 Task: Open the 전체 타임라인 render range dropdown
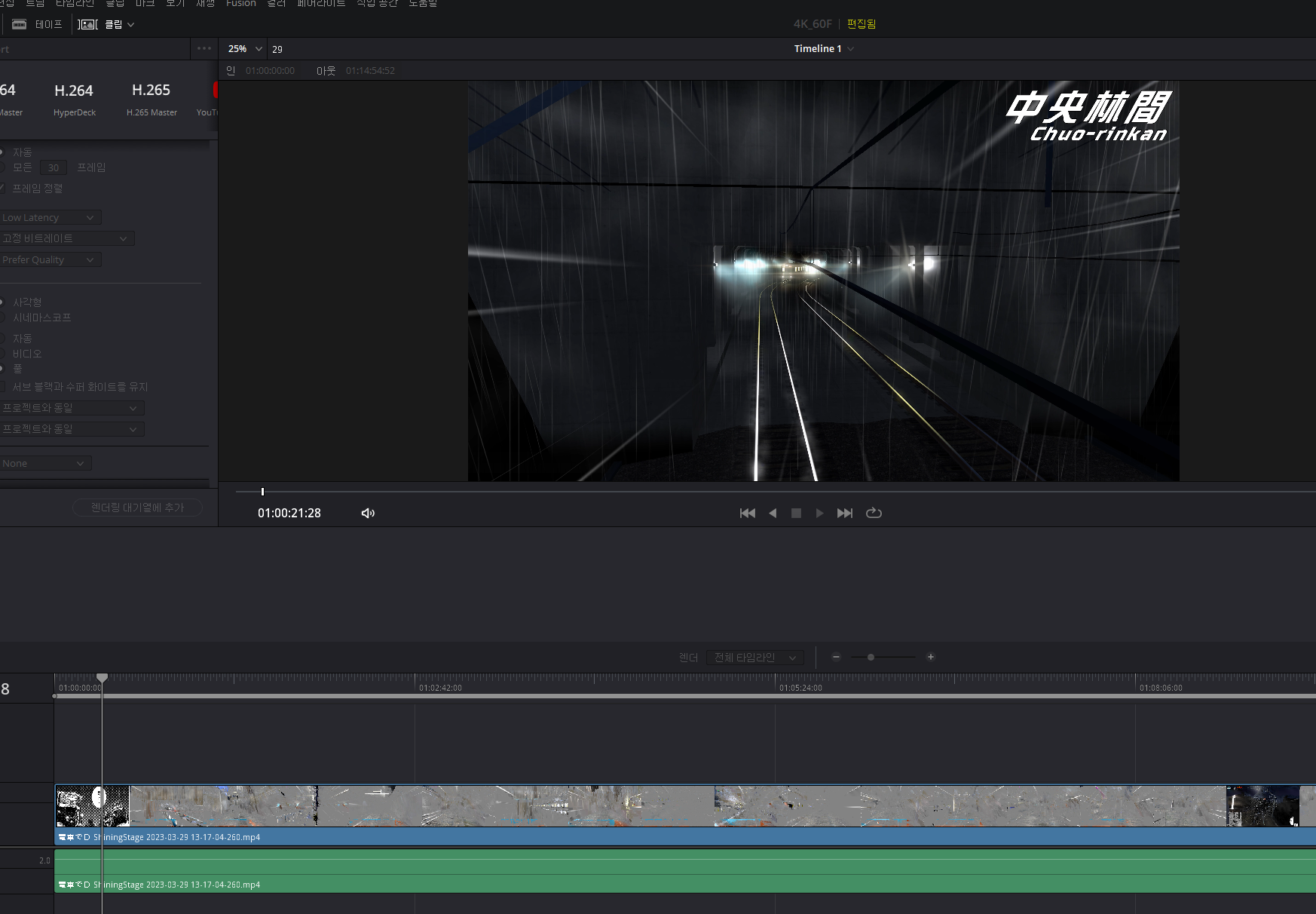(x=755, y=658)
